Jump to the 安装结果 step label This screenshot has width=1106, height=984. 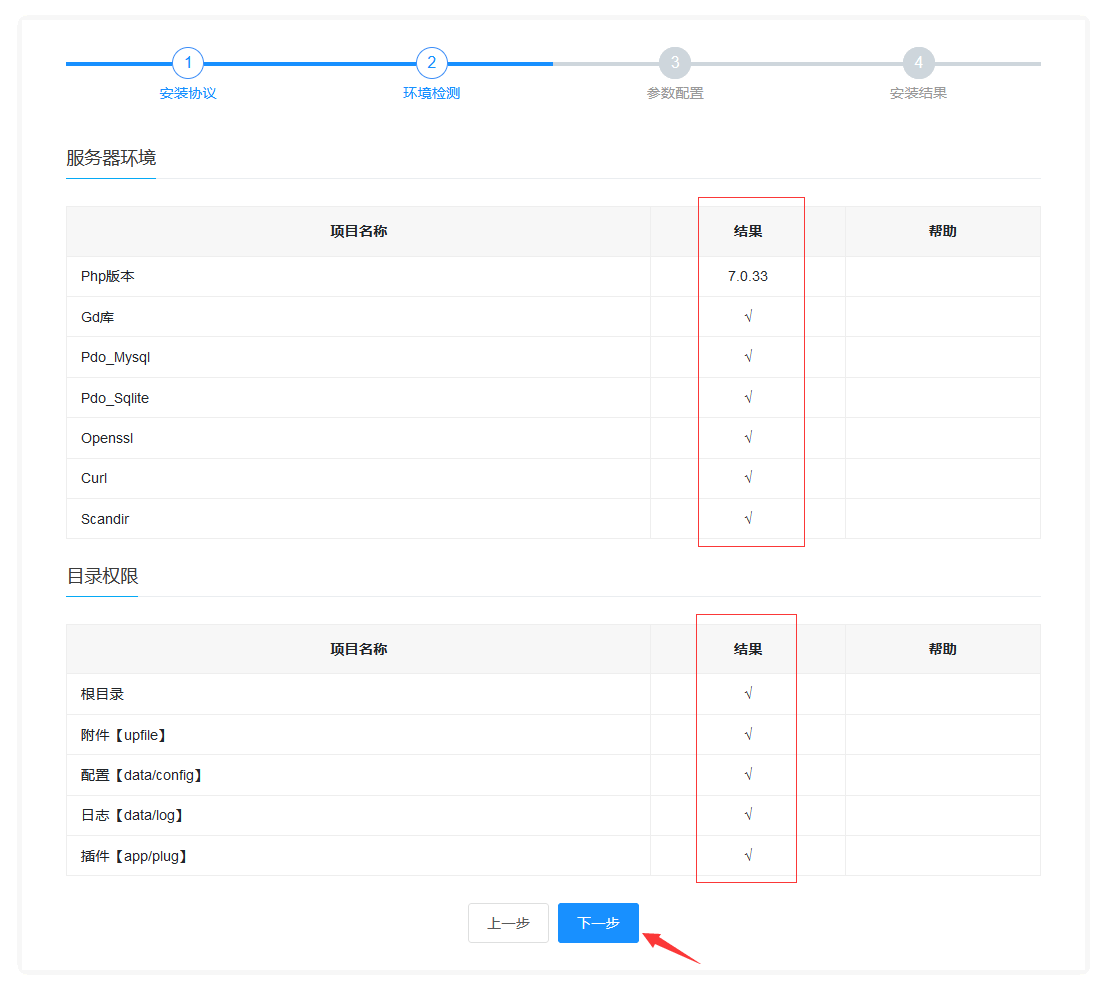pos(918,93)
